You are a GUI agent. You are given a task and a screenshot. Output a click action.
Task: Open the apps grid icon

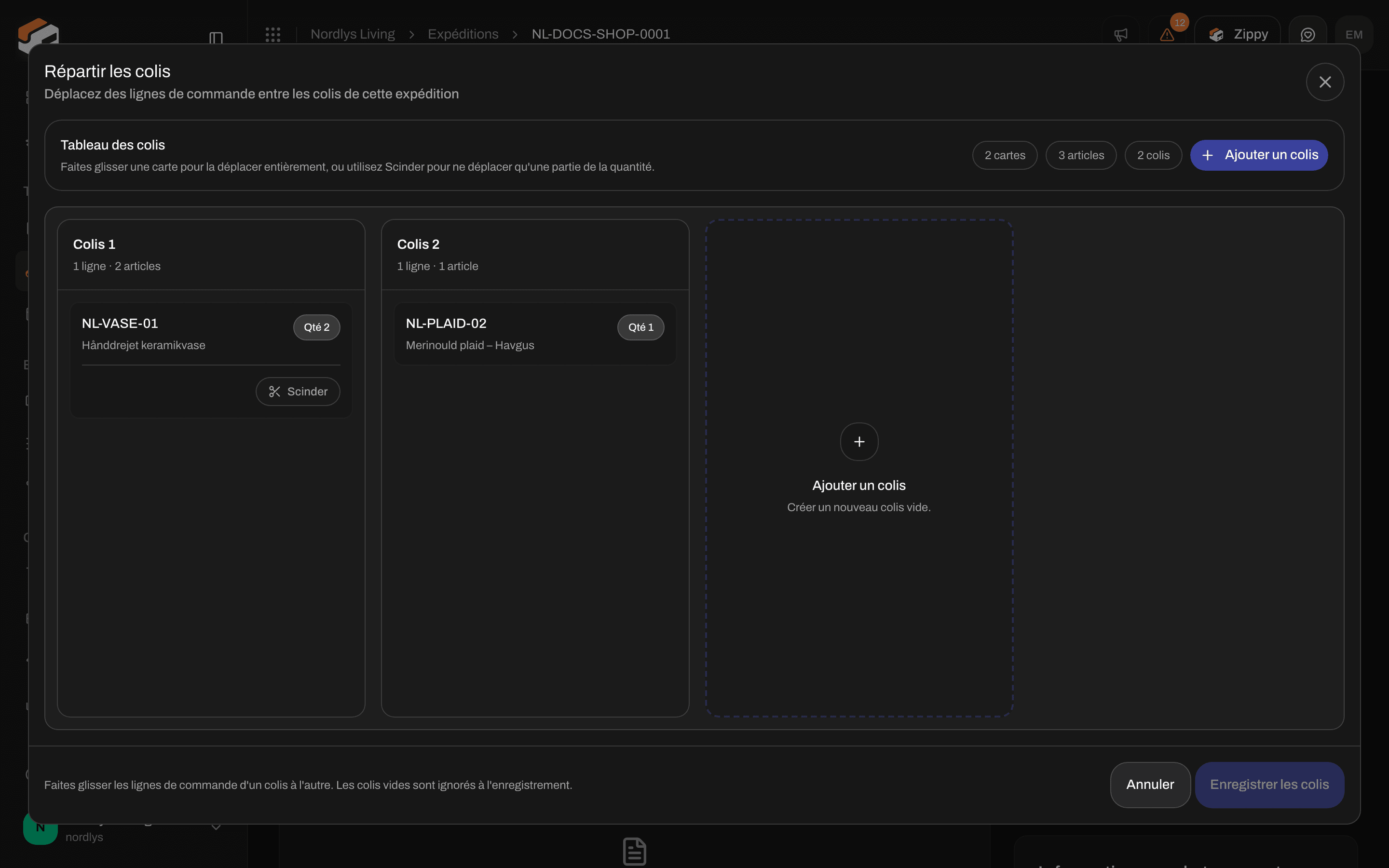273,34
